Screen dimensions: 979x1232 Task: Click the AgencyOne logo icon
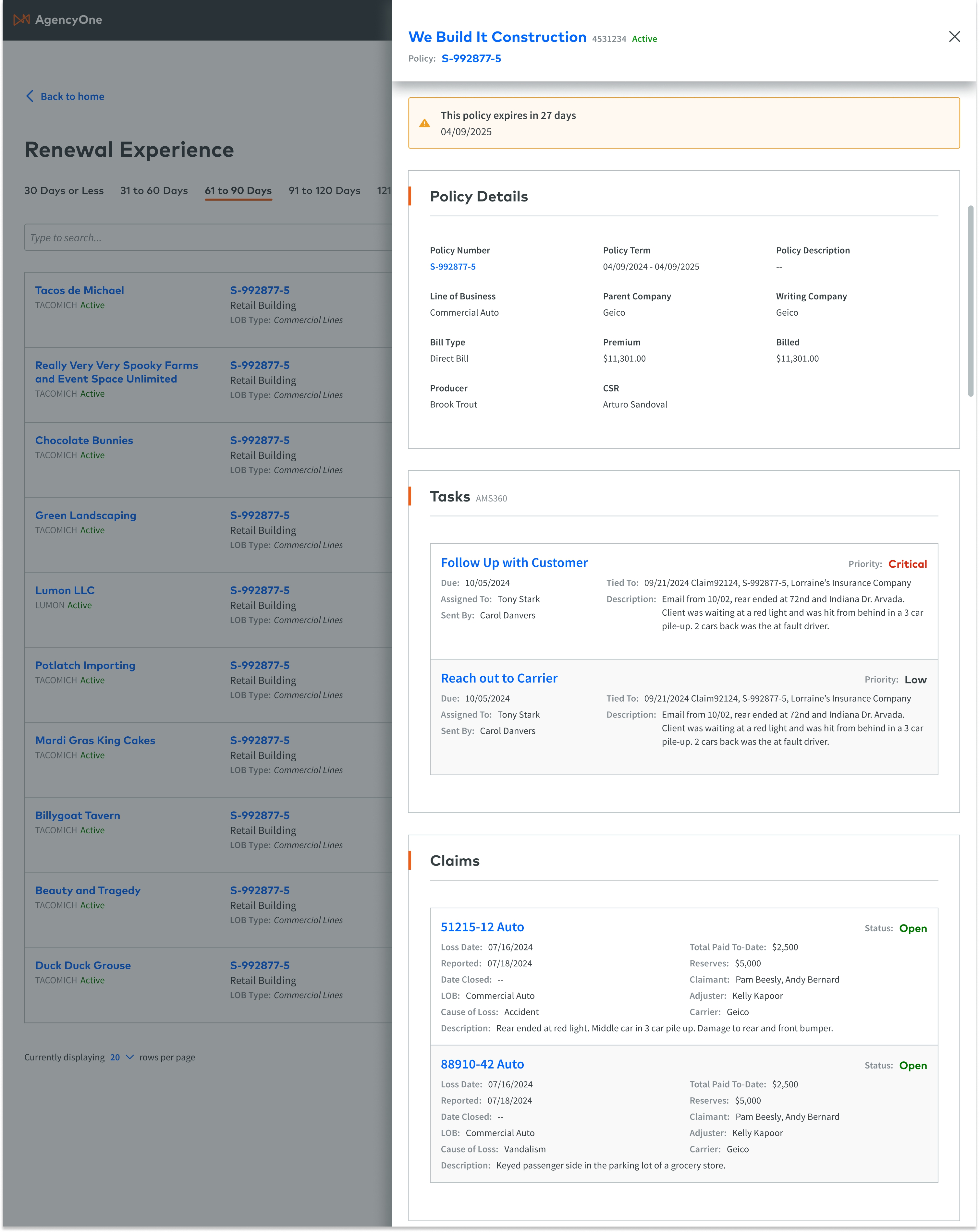click(x=21, y=20)
